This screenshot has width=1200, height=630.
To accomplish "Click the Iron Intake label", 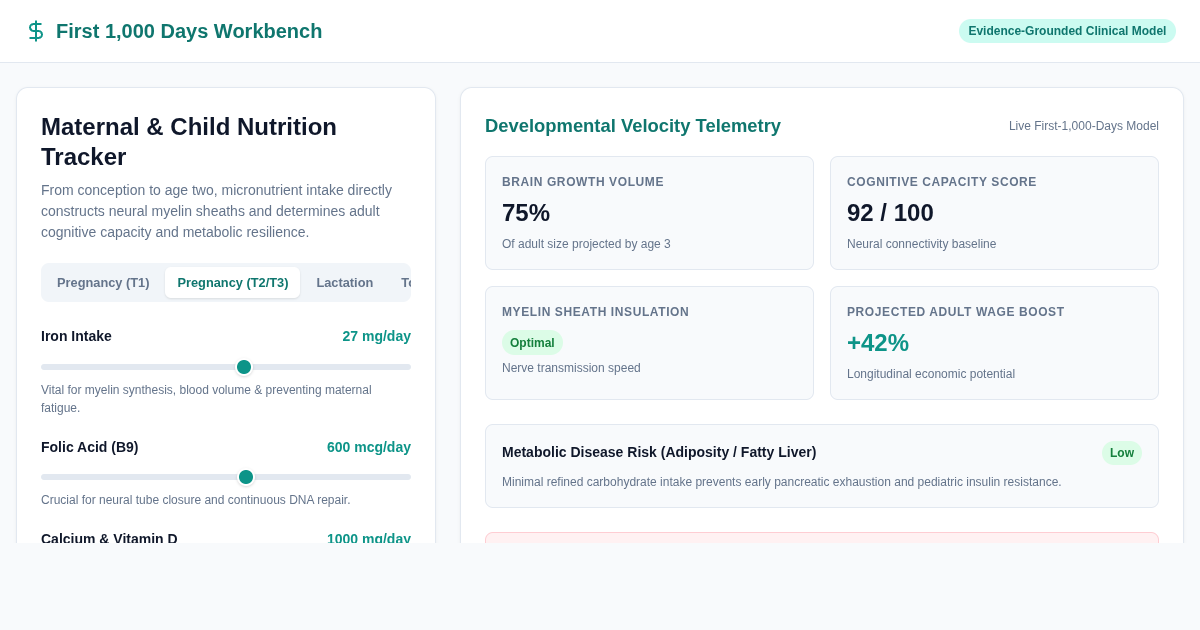I will (x=76, y=336).
